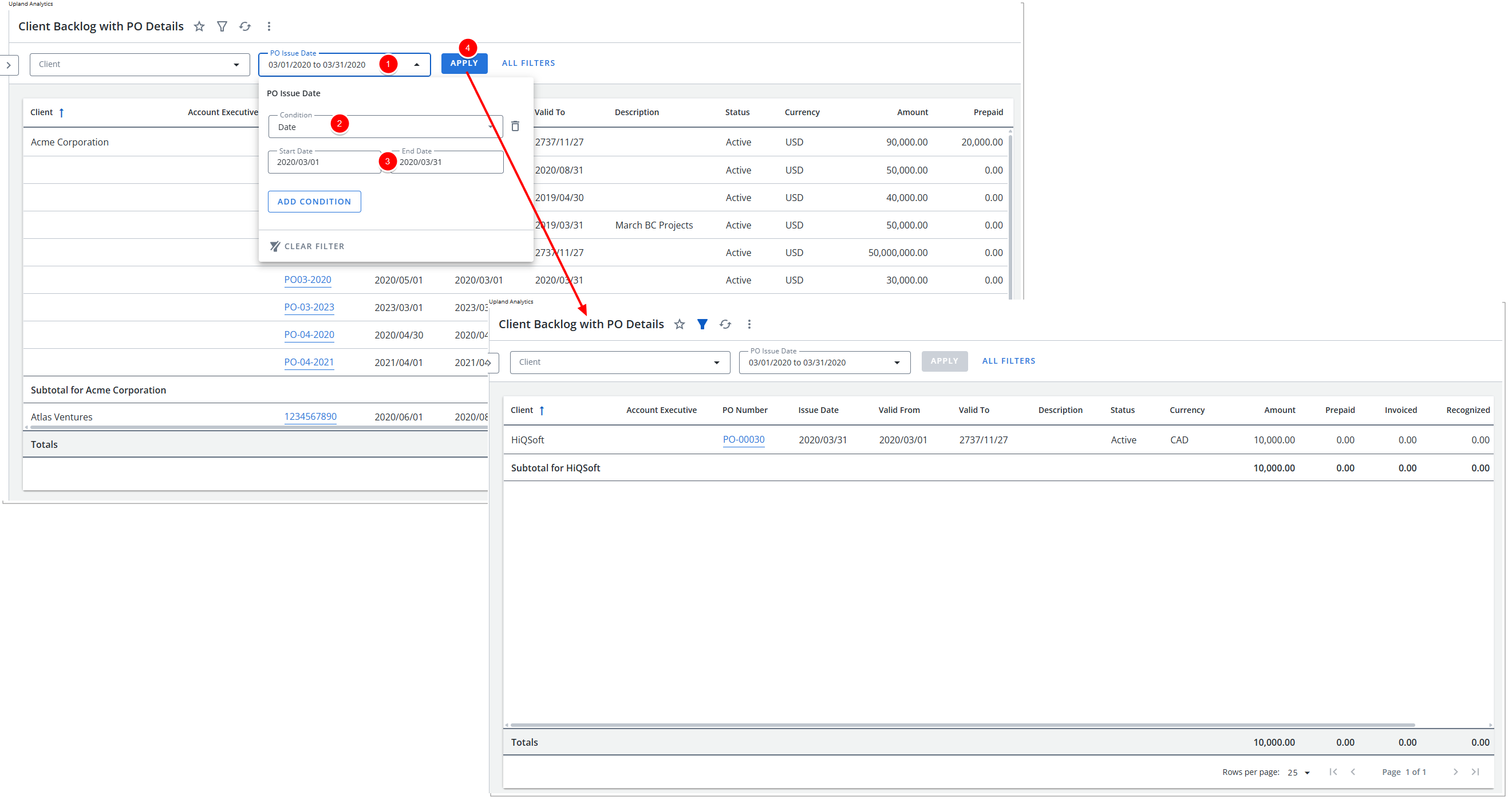Select Acme Corporation client cell
The image size is (1512, 803).
[x=69, y=142]
